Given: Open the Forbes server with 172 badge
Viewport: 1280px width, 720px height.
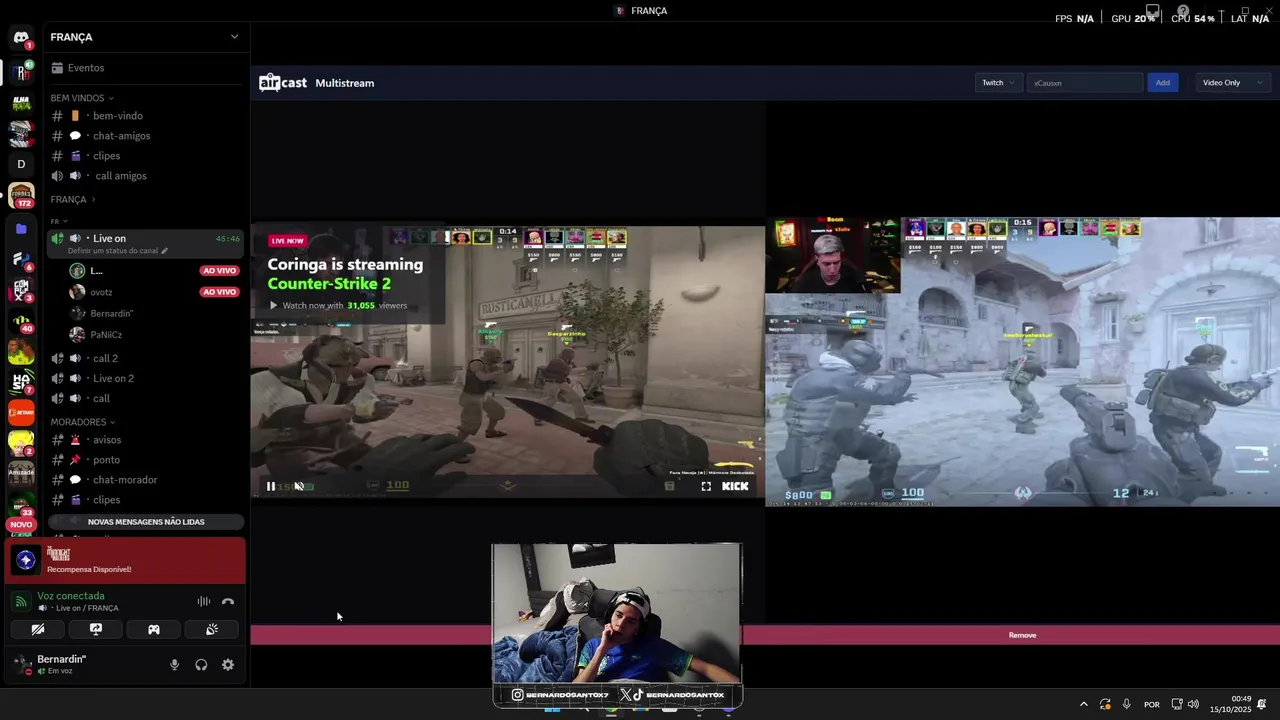Looking at the screenshot, I should [x=21, y=195].
